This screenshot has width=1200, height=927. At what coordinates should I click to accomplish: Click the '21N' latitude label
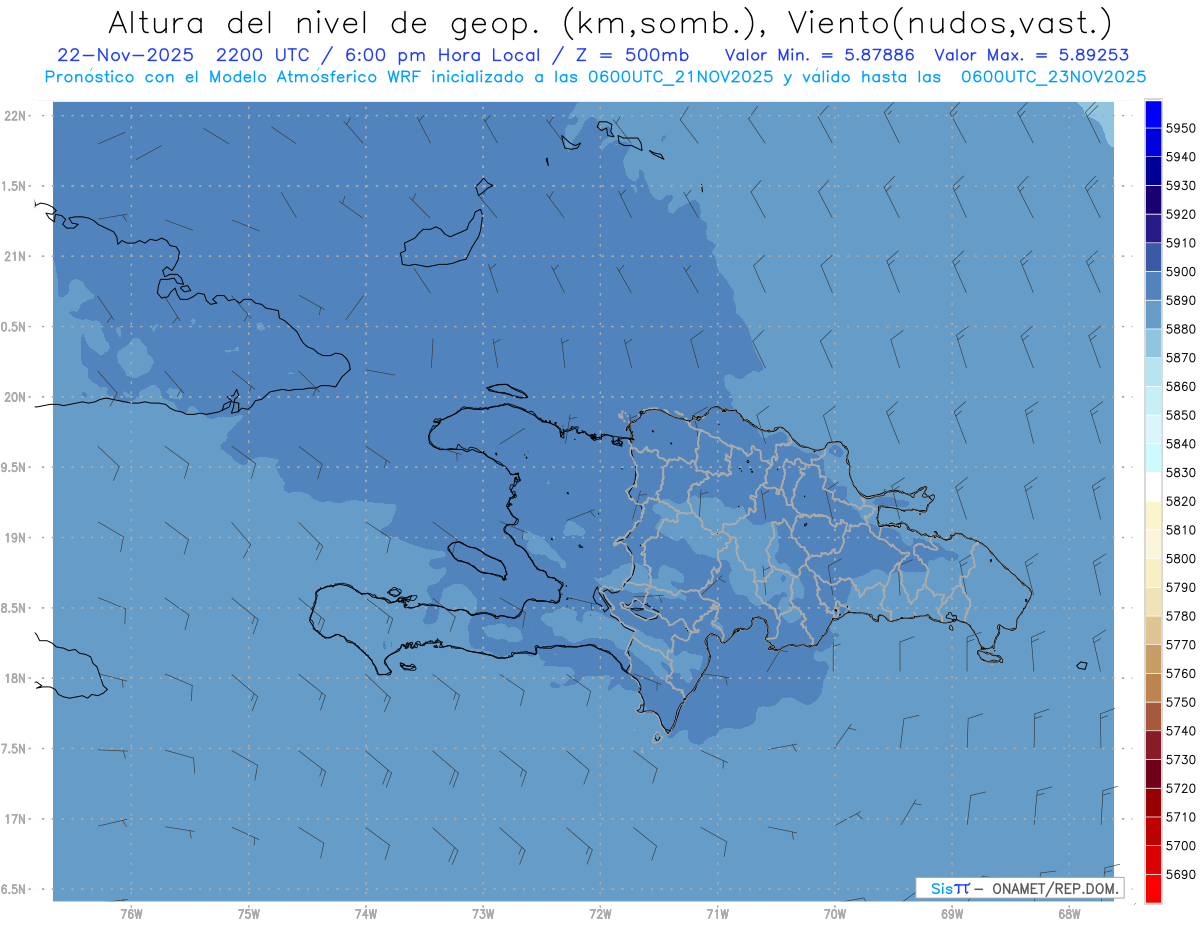pyautogui.click(x=14, y=256)
